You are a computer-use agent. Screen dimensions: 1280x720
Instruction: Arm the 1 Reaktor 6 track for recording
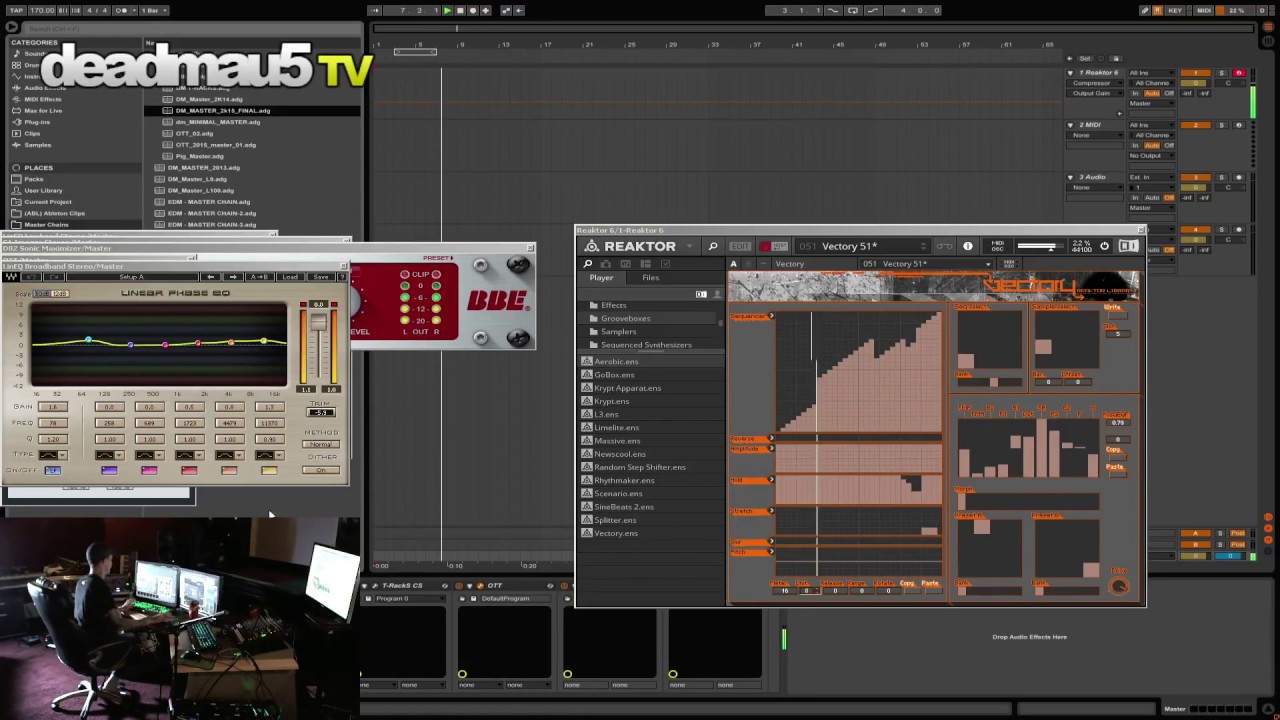point(1239,73)
